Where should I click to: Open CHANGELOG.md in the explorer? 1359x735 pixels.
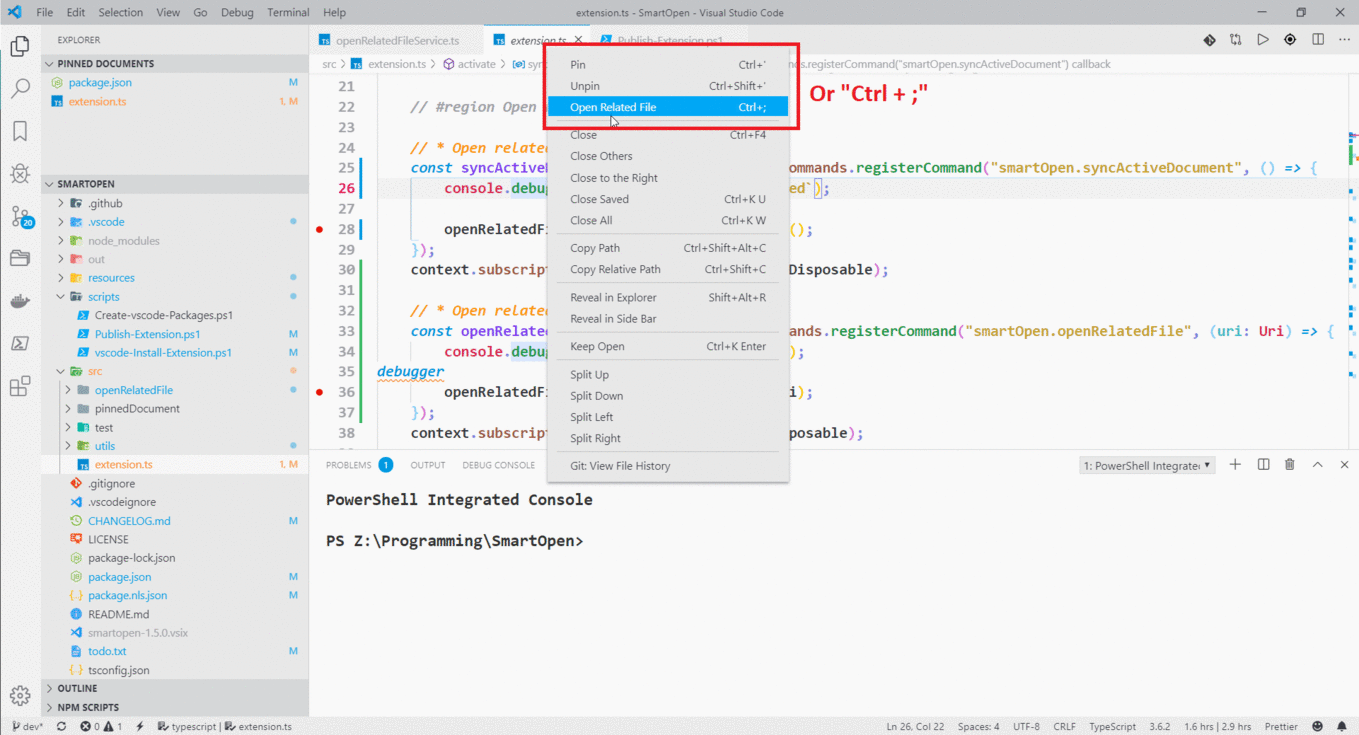pyautogui.click(x=175, y=521)
